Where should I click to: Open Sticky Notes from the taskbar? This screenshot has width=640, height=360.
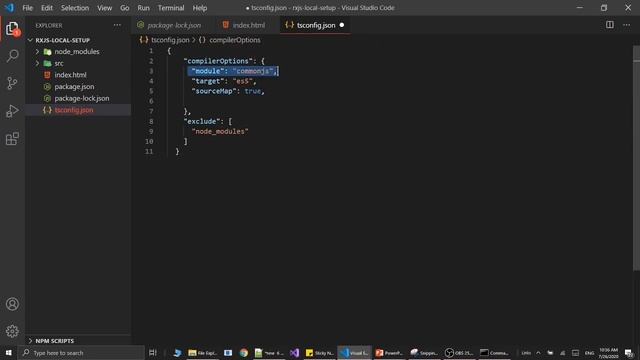[320, 353]
